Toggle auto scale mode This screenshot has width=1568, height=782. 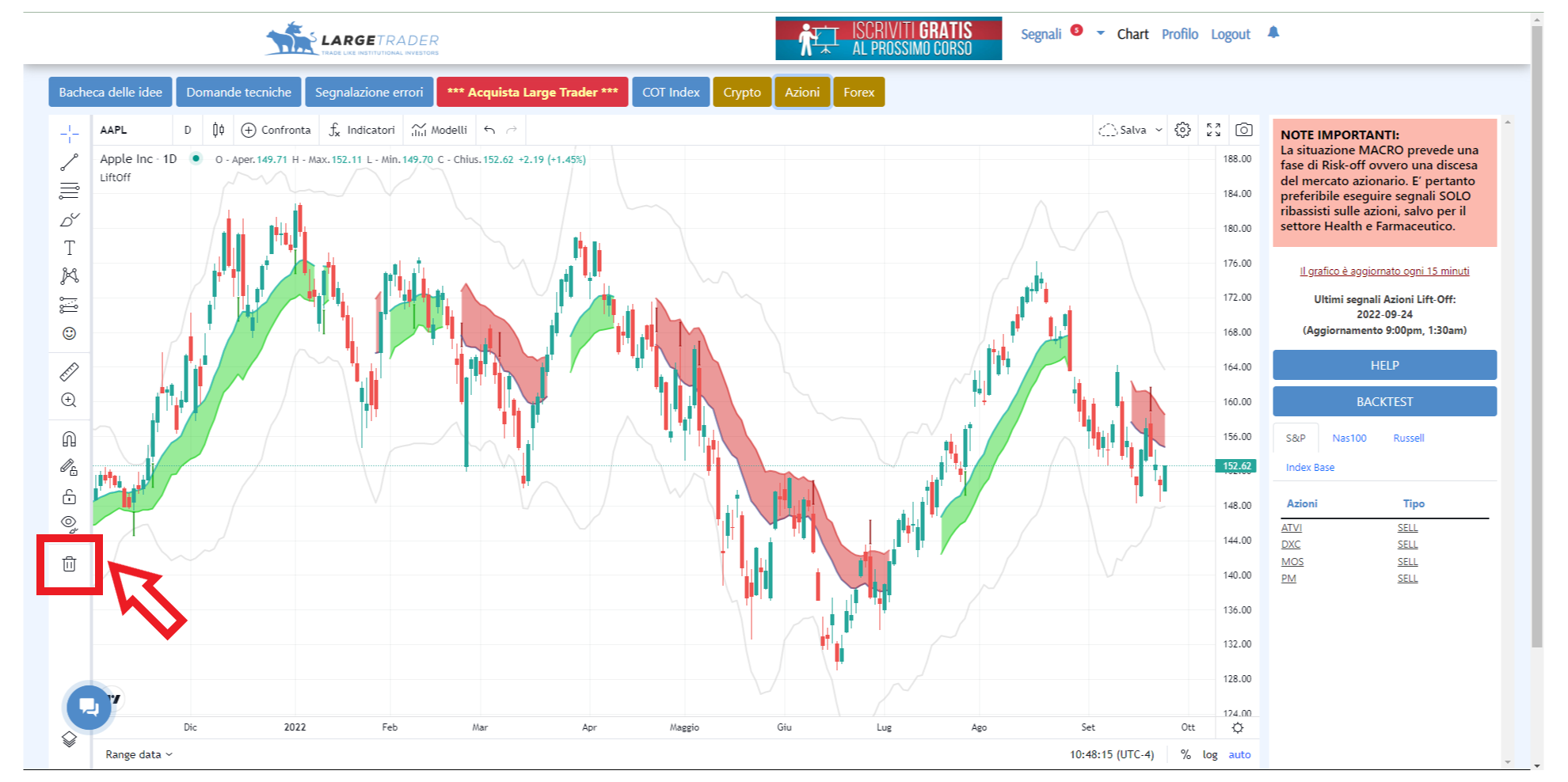[1239, 754]
